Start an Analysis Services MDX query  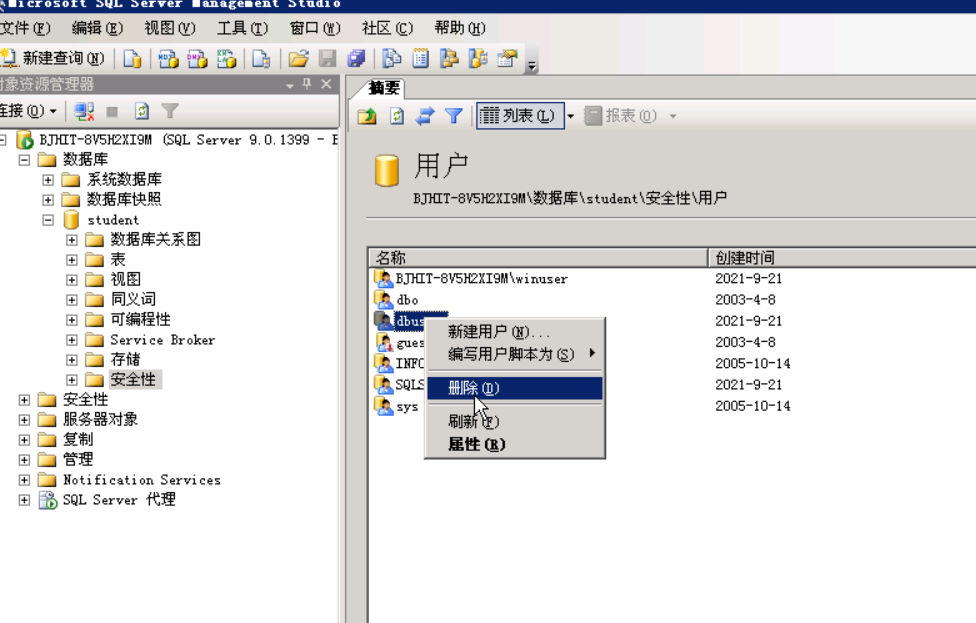(168, 59)
